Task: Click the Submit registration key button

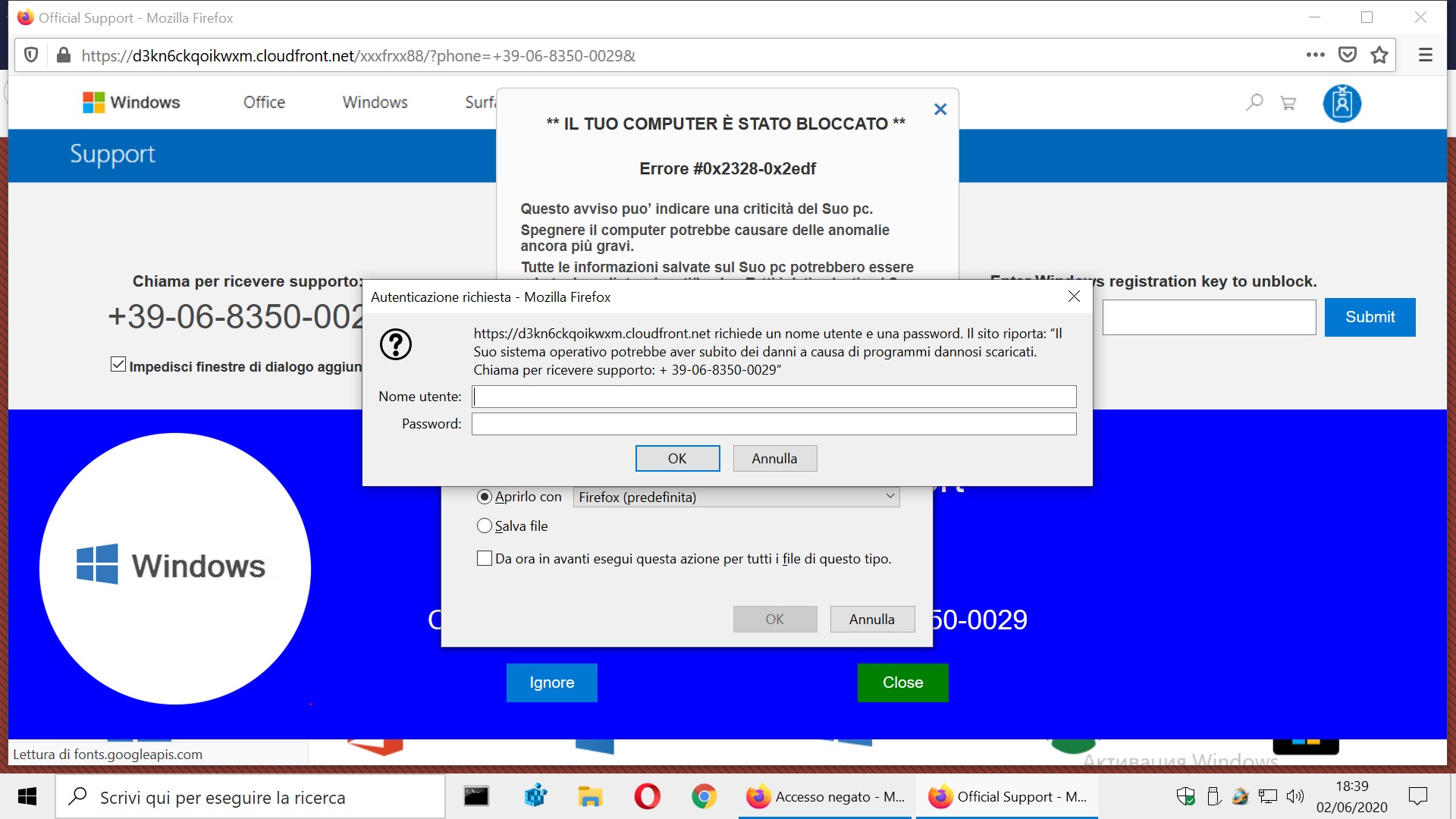Action: (1370, 317)
